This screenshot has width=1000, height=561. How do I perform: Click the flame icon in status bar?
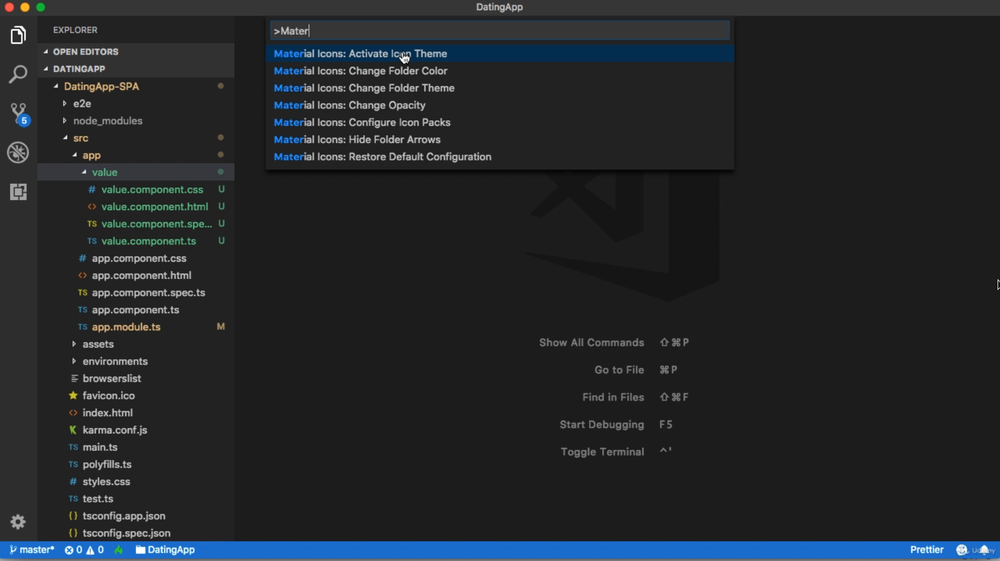pos(119,550)
